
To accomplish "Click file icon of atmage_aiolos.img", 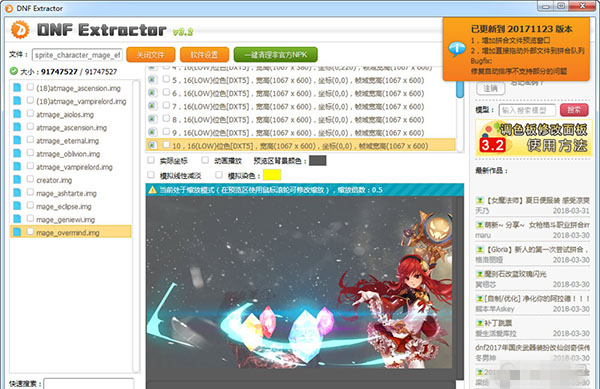I will tap(17, 114).
